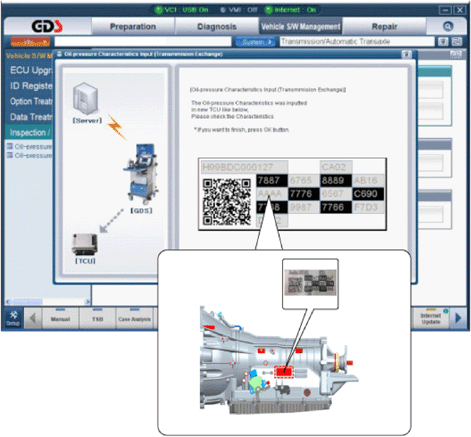Image resolution: width=471 pixels, height=437 pixels.
Task: Open the TSB button
Action: coord(97,319)
